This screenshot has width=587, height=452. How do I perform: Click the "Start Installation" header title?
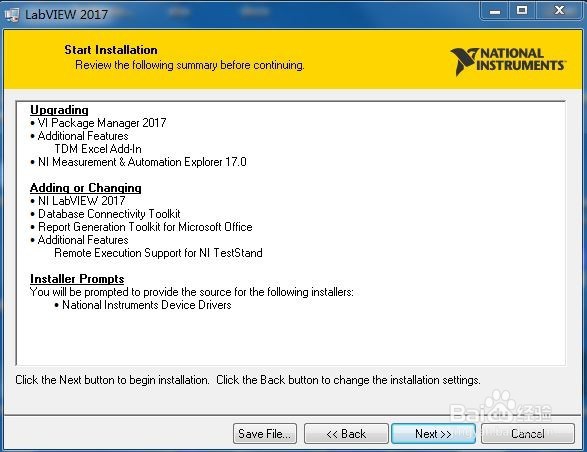tap(111, 50)
